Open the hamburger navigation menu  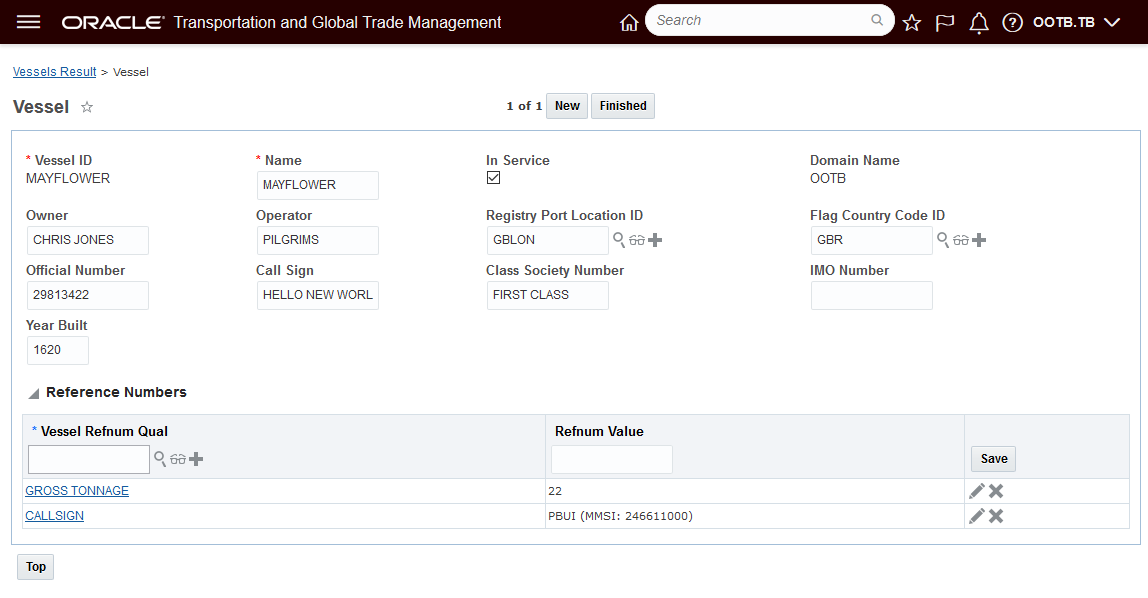click(29, 22)
